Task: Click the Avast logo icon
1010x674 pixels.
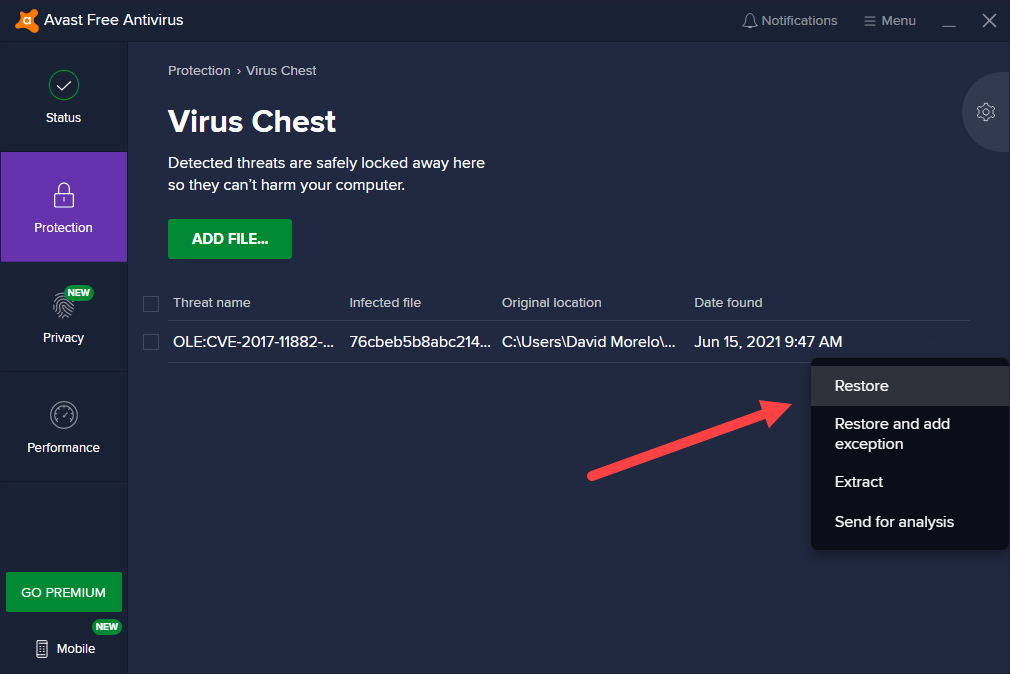Action: [26, 20]
